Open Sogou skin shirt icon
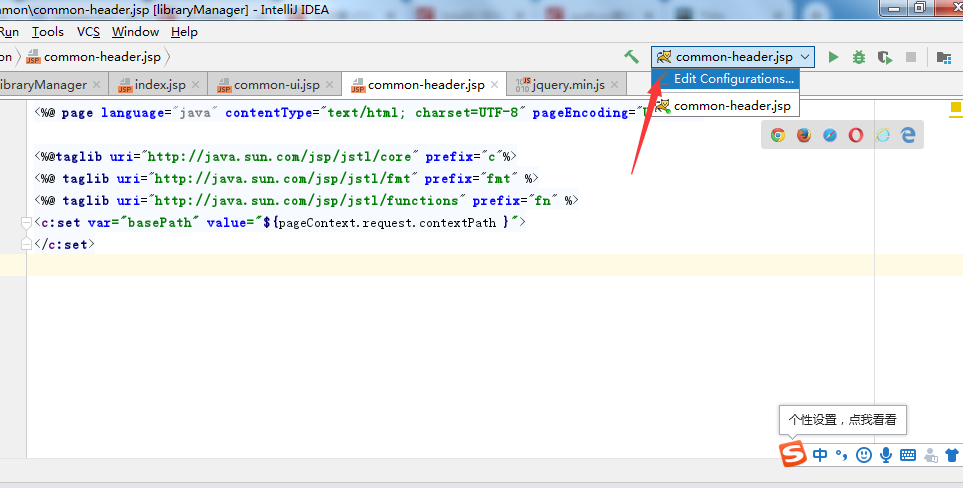 (x=952, y=455)
